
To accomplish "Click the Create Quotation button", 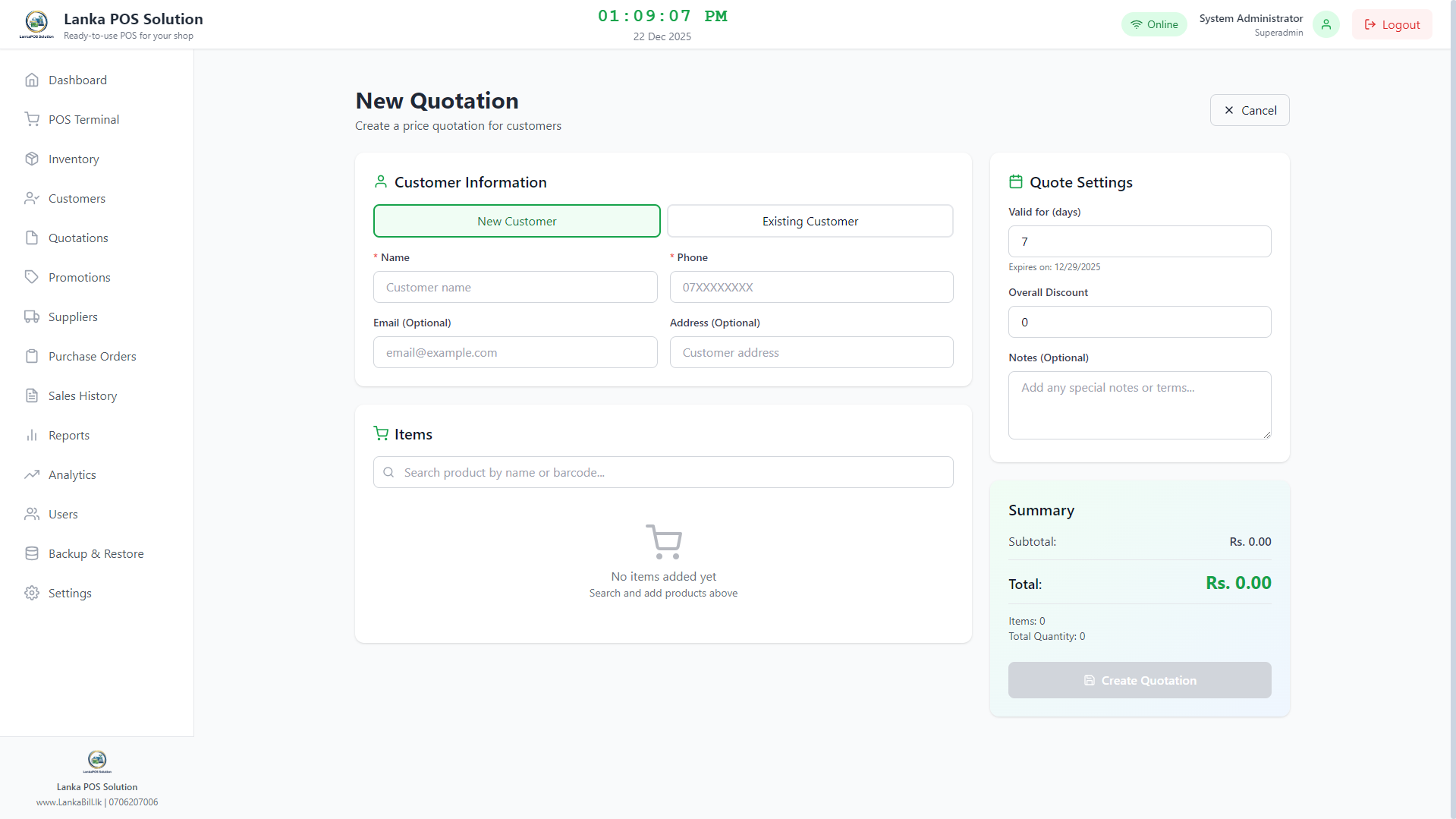I will tap(1139, 681).
